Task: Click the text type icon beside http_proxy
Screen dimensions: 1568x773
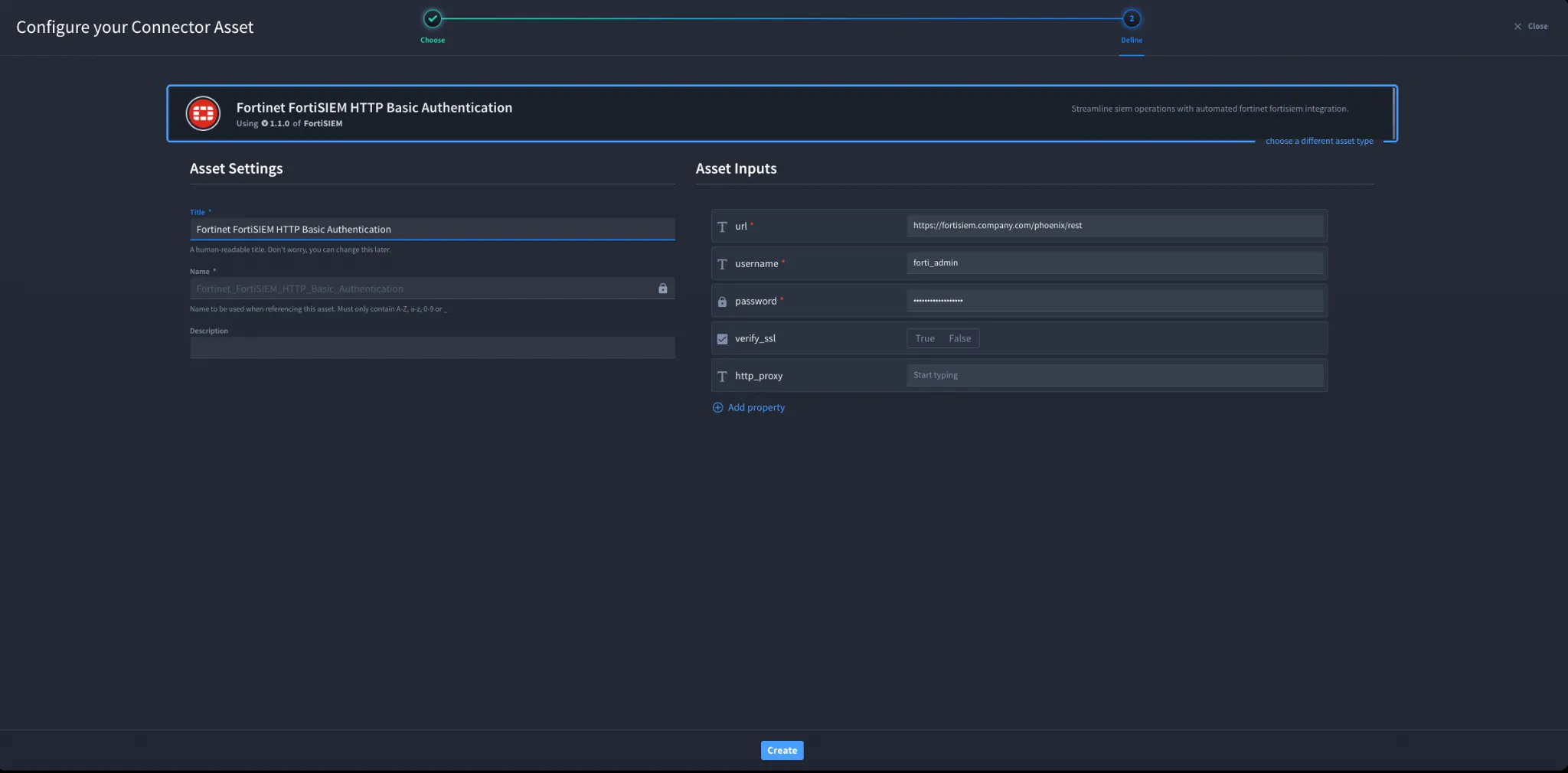Action: [722, 377]
